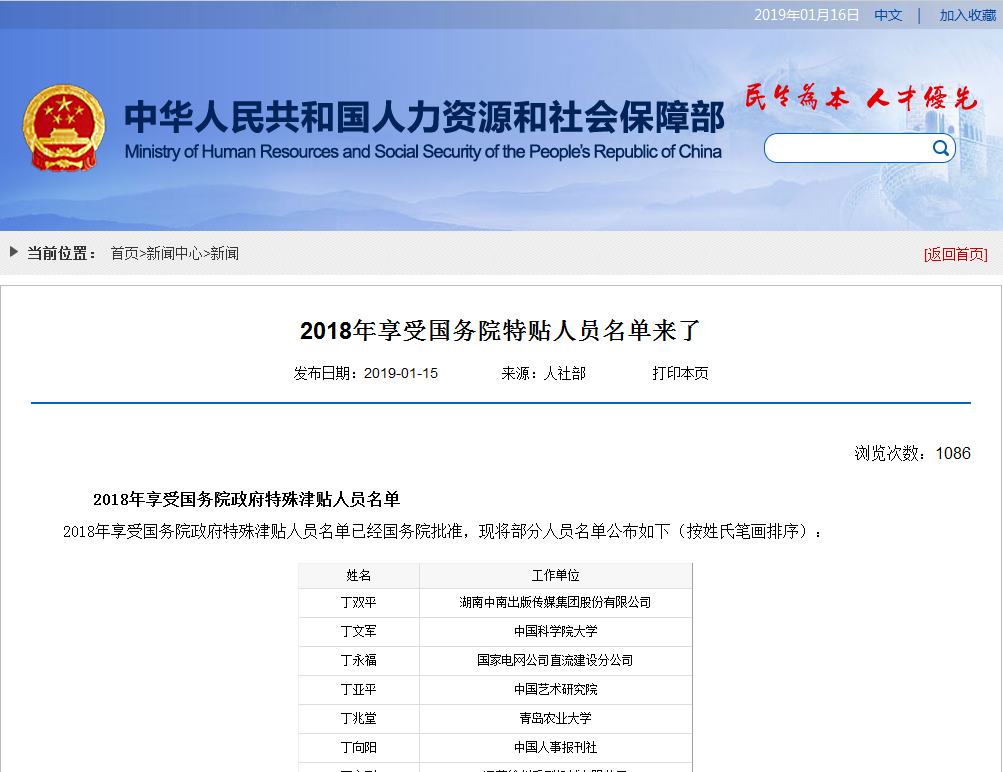The height and width of the screenshot is (772, 1003).
Task: Click the 中国科学院大学 table cell
Action: pyautogui.click(x=555, y=631)
